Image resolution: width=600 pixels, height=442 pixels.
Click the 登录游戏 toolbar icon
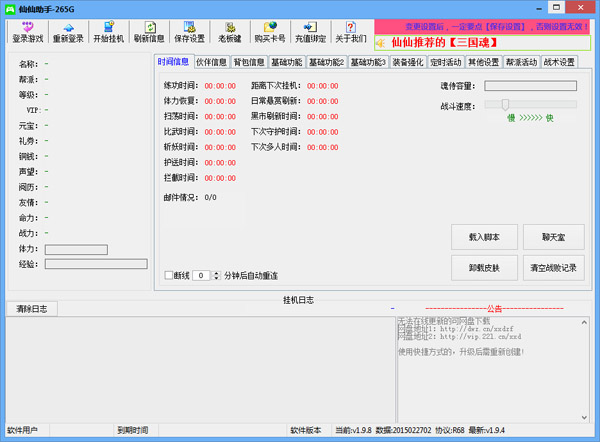(28, 32)
